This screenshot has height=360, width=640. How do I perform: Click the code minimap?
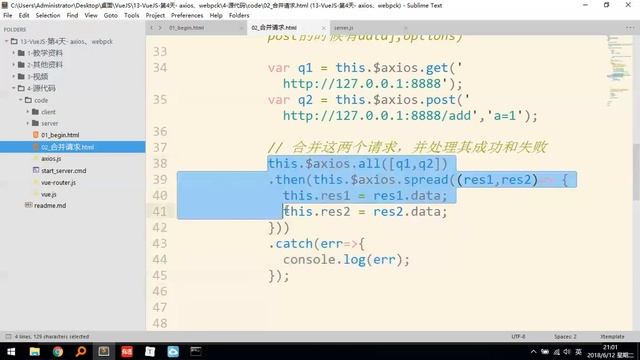(618, 71)
